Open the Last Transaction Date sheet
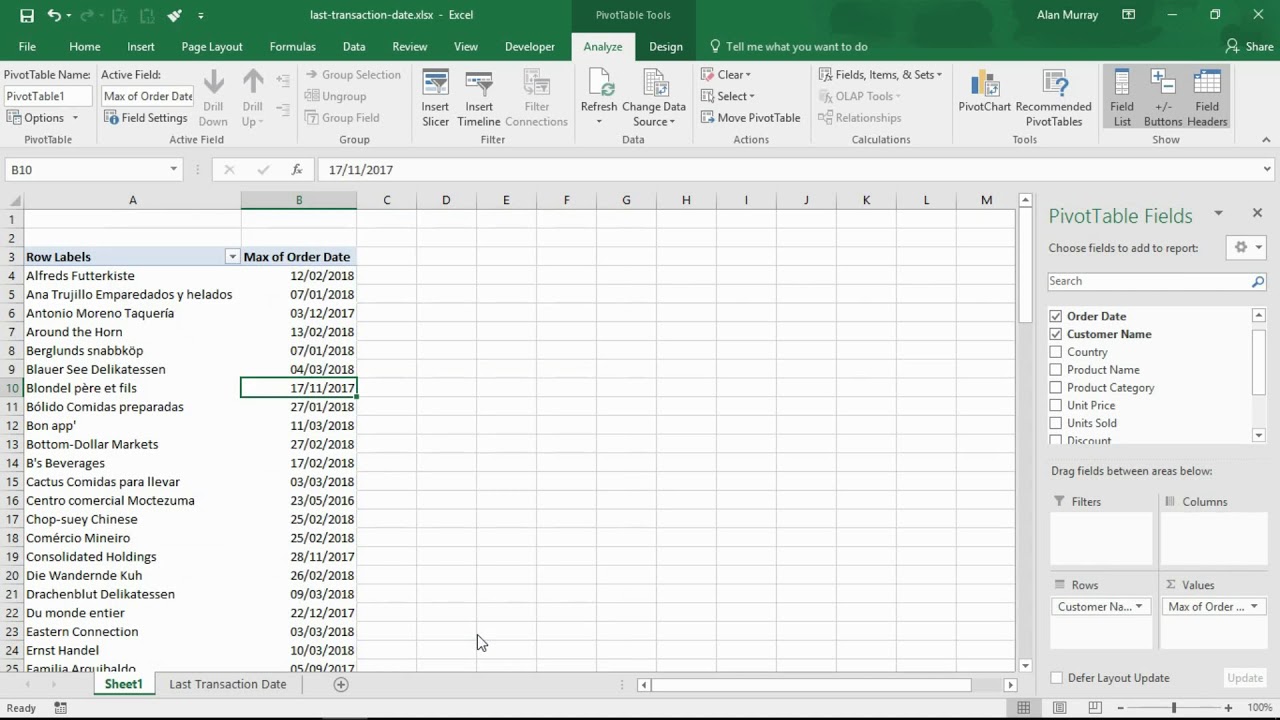1280x720 pixels. (x=227, y=684)
